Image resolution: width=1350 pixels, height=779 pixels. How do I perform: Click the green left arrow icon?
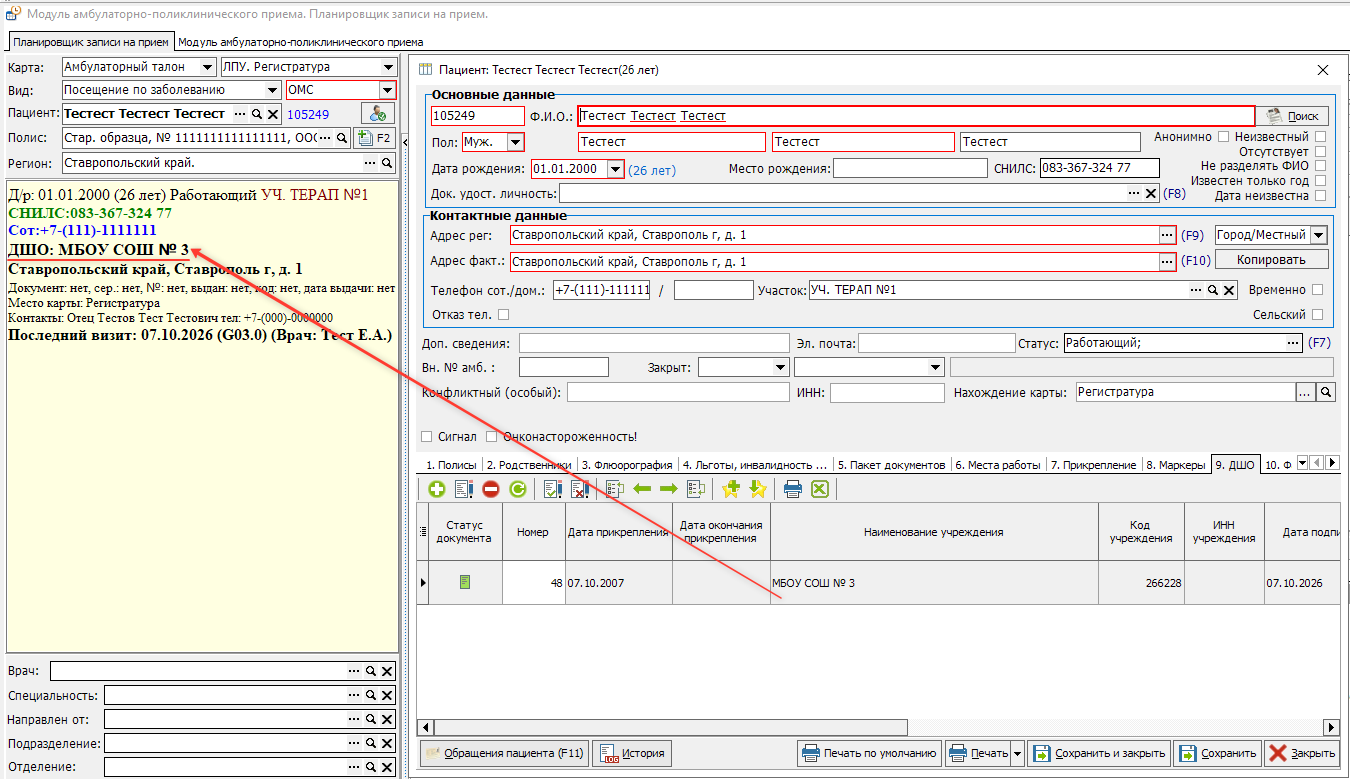pos(642,489)
